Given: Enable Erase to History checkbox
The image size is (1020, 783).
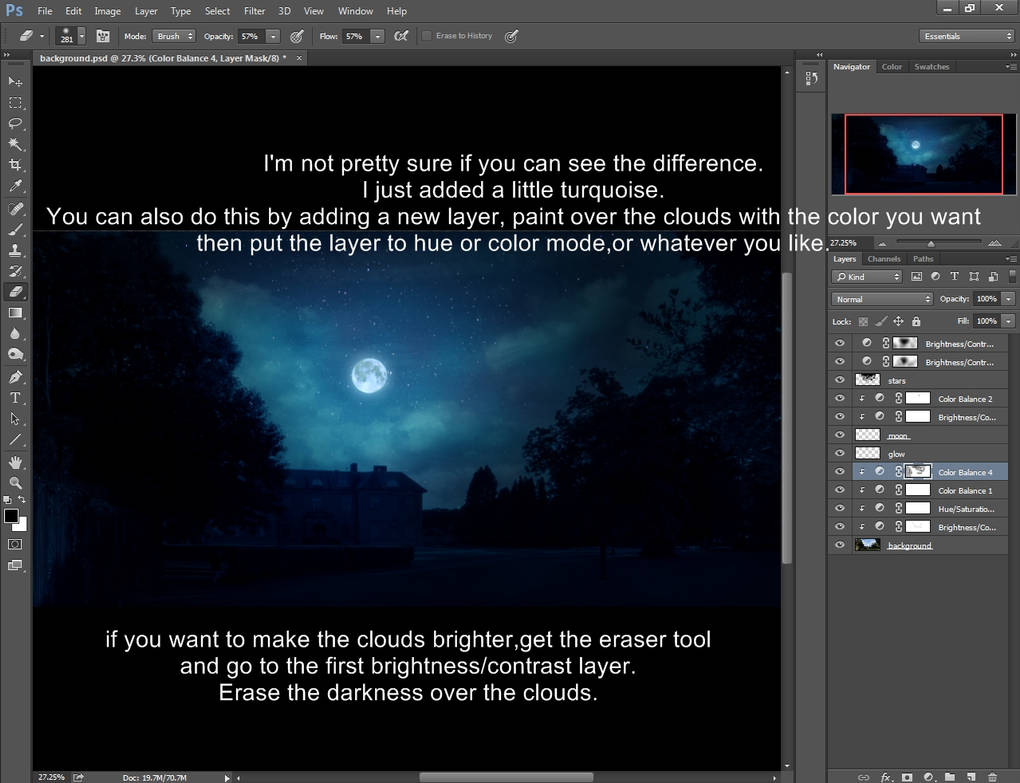Looking at the screenshot, I should tap(427, 36).
